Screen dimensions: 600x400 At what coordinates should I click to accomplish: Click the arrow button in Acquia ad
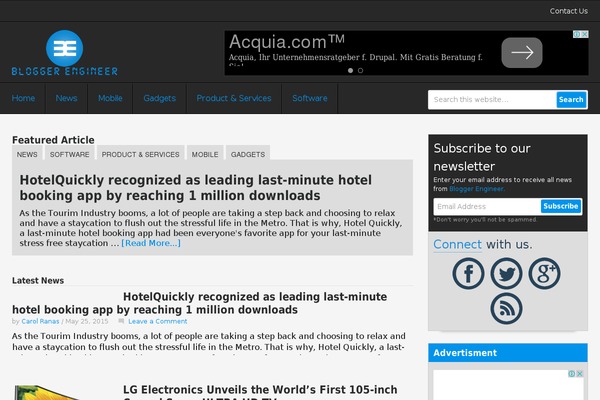coord(522,52)
